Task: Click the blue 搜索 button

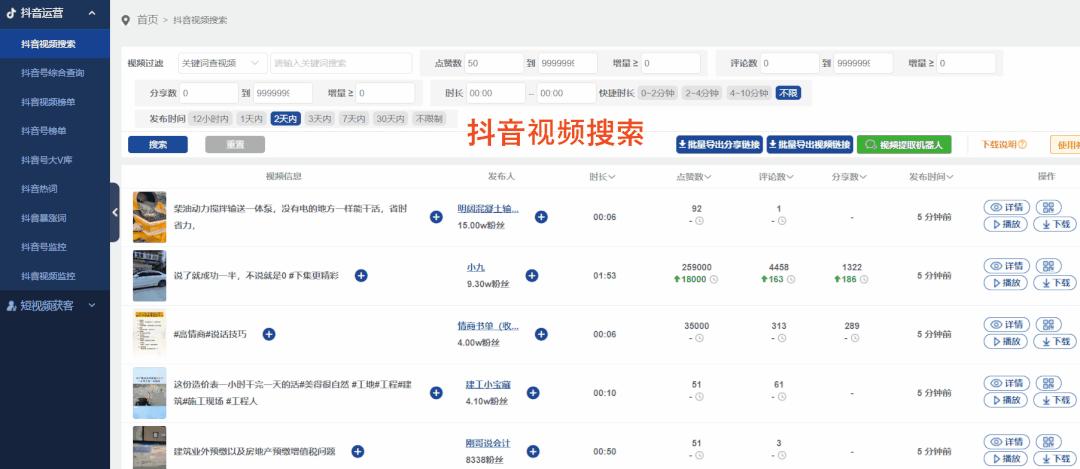Action: (x=158, y=145)
